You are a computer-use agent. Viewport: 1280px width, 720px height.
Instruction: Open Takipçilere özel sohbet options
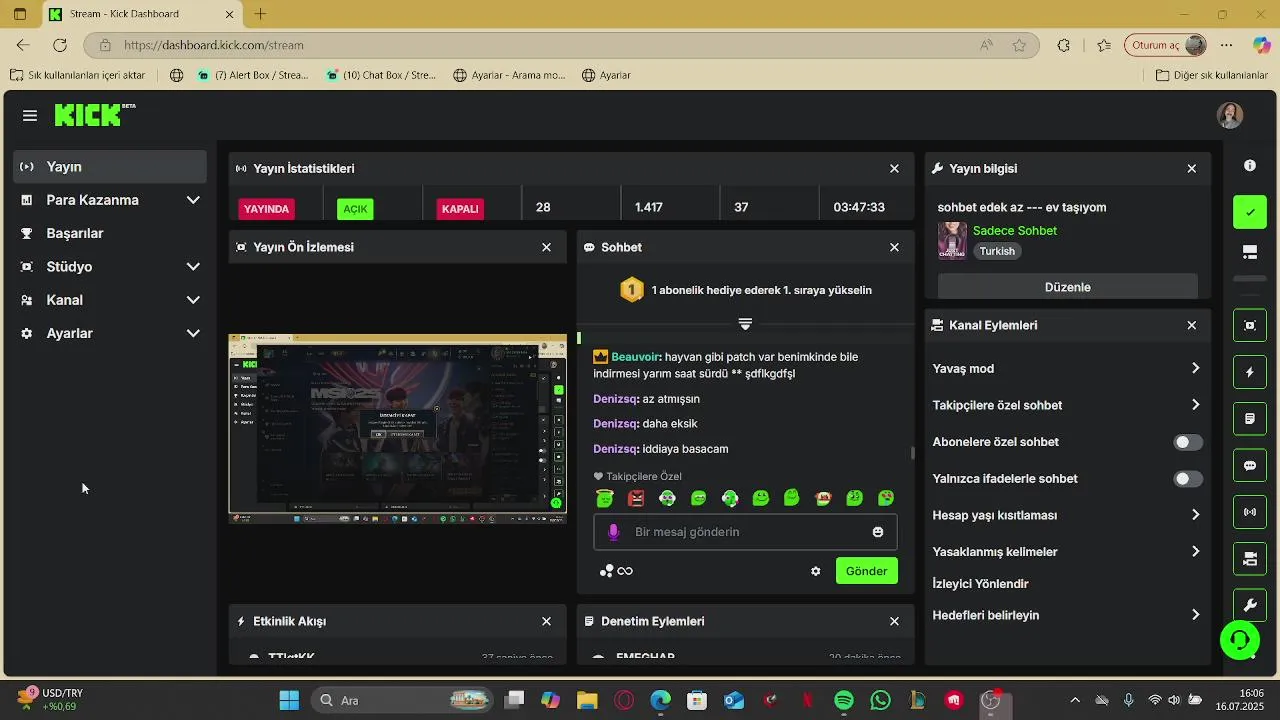click(x=1066, y=405)
